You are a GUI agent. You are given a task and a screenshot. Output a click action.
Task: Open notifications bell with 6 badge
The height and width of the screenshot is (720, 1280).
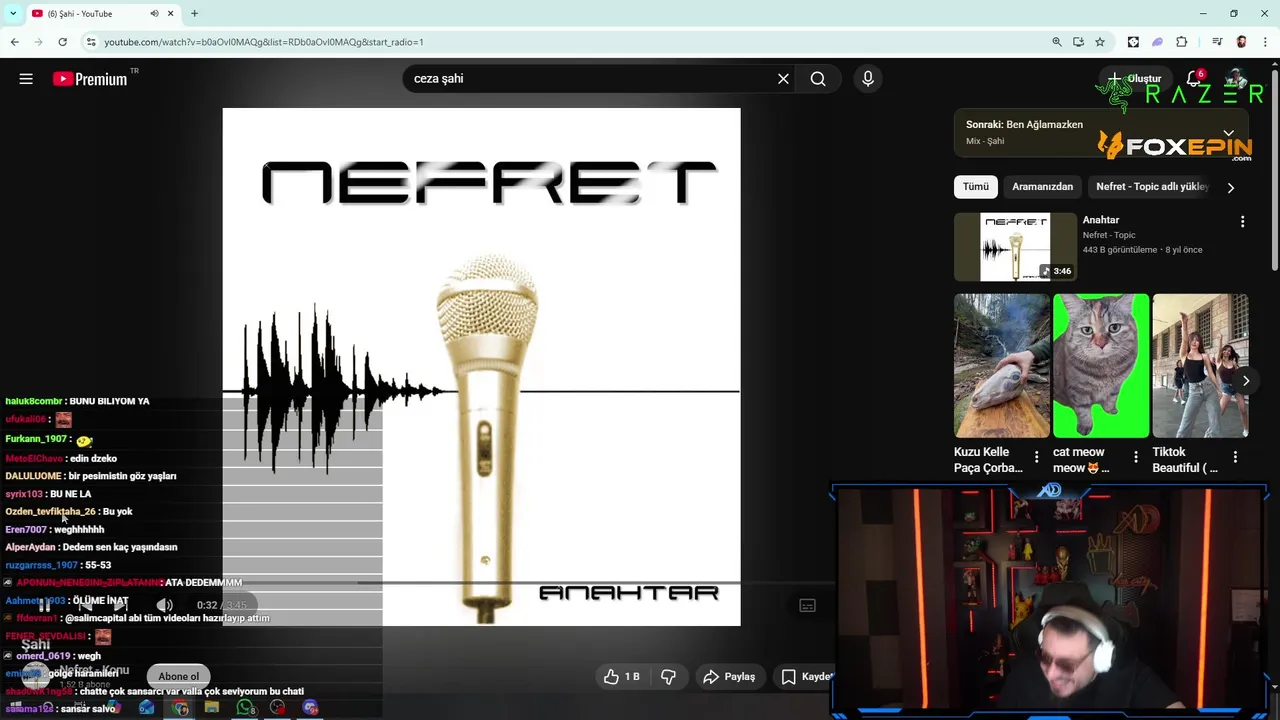click(1194, 79)
